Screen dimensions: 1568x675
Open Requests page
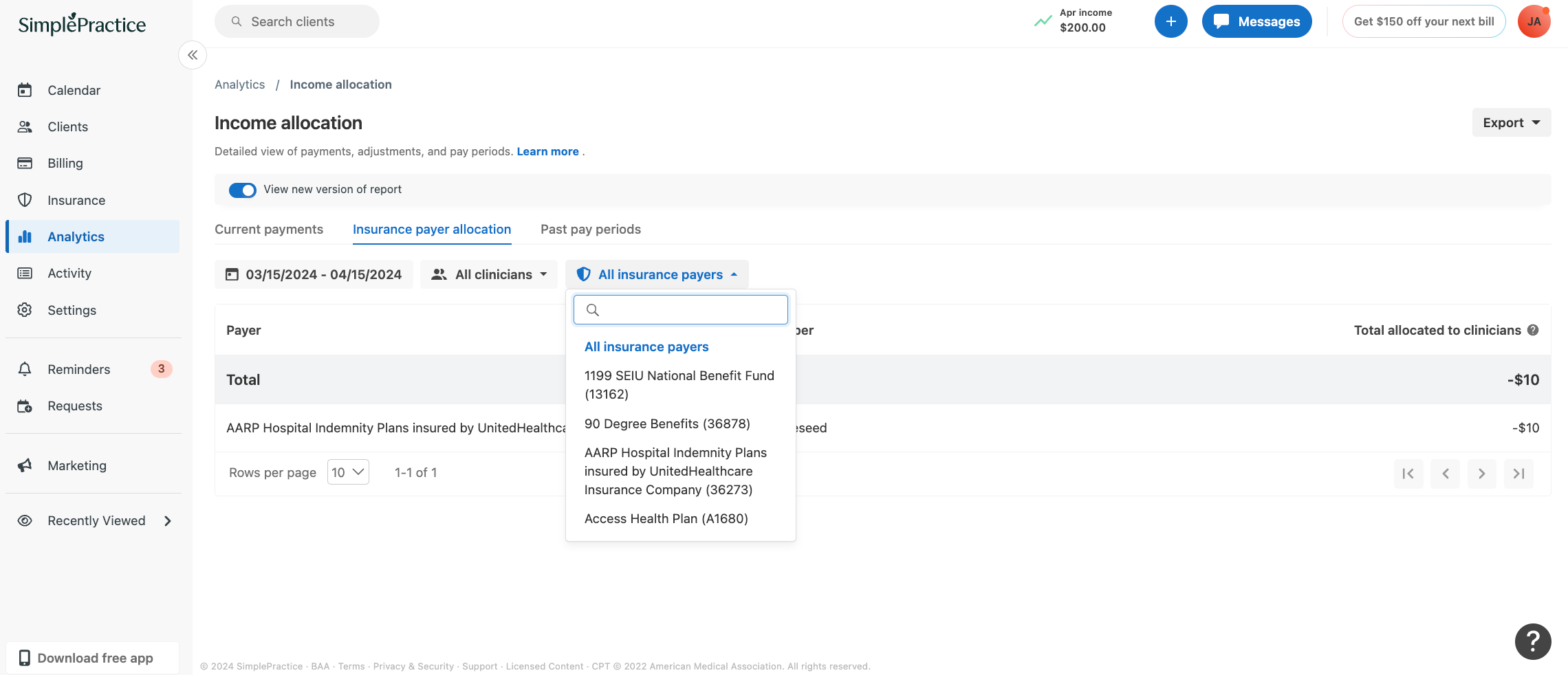click(x=74, y=406)
